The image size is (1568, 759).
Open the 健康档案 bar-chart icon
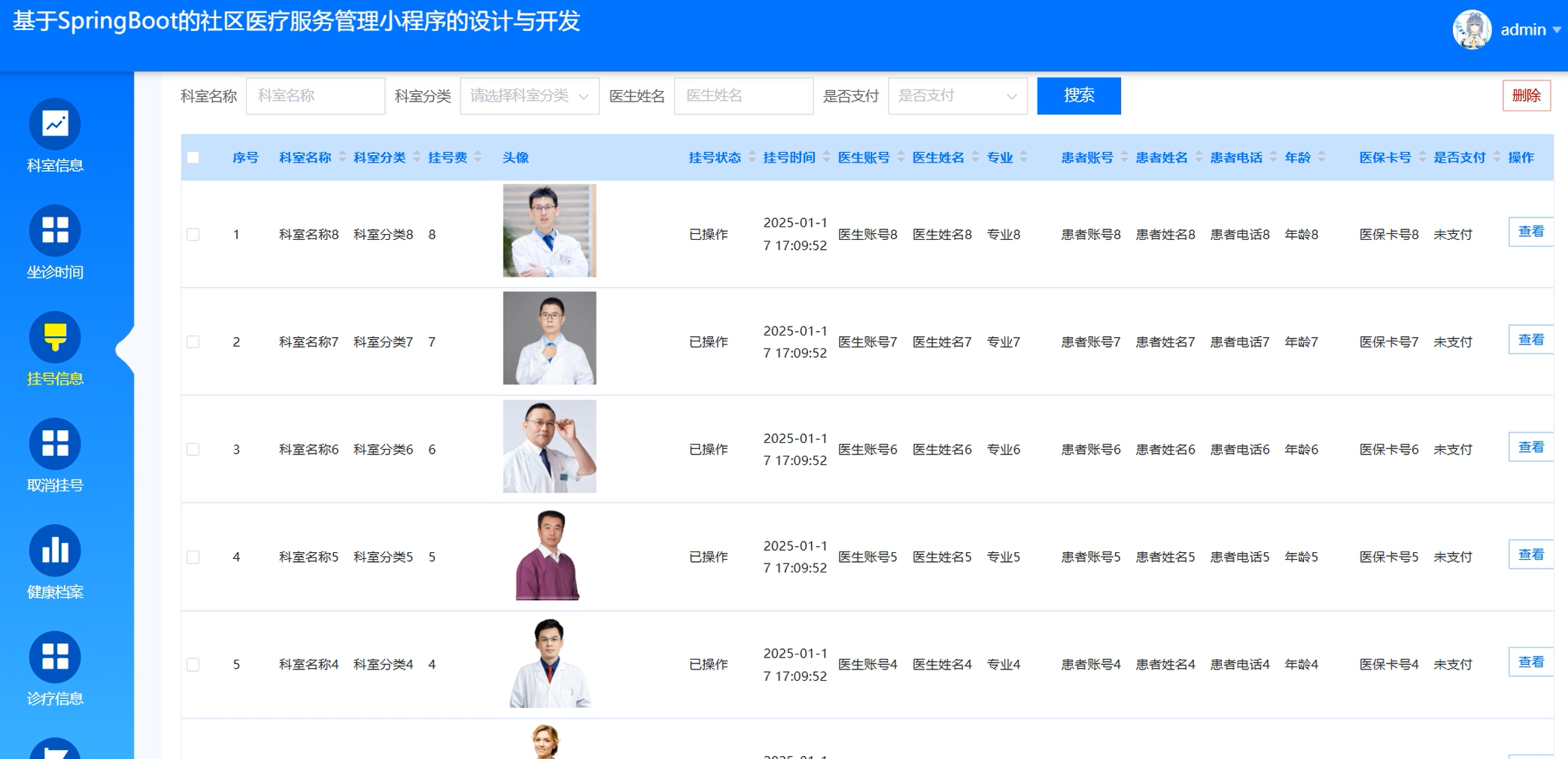pos(55,551)
